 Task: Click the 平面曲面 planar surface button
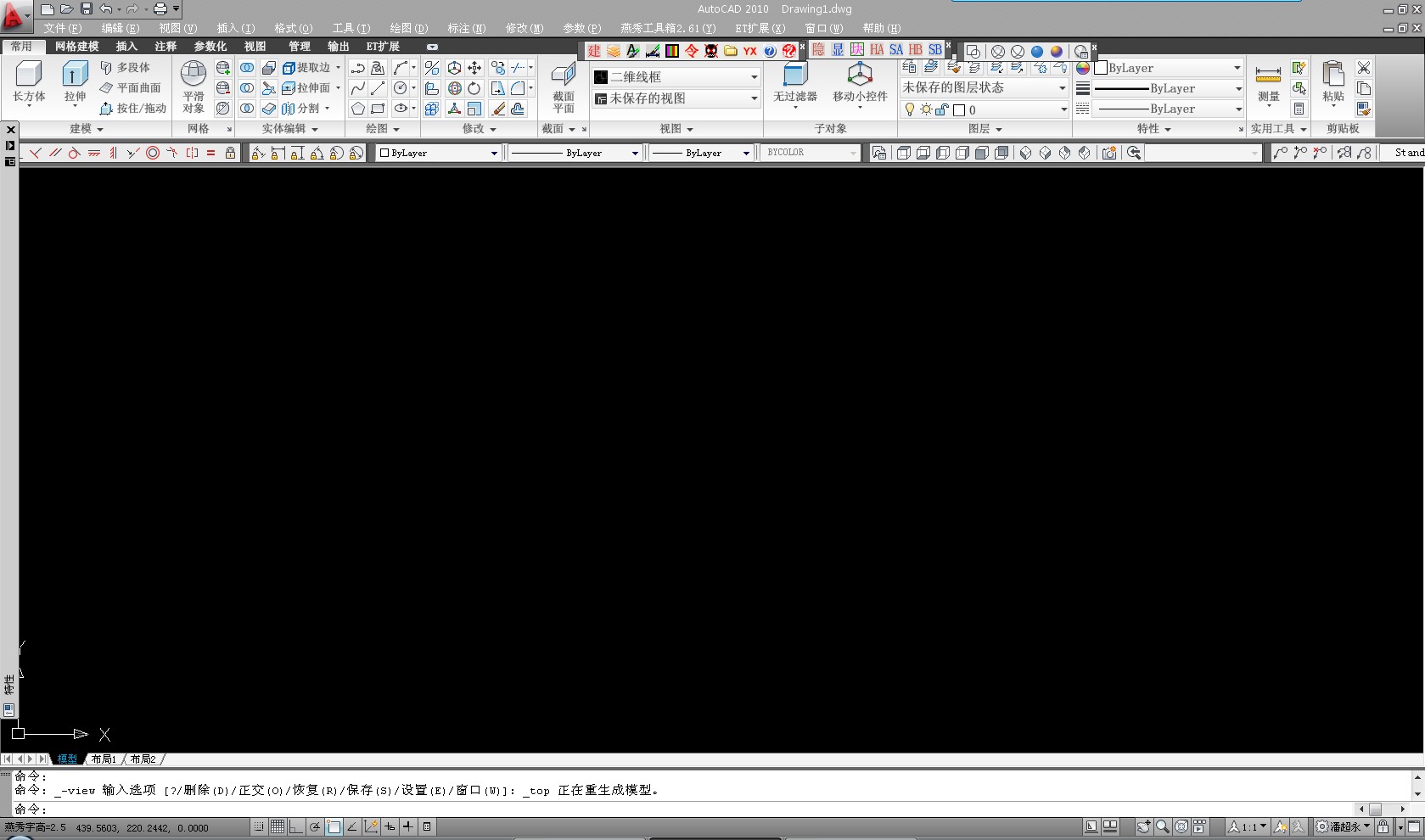pos(130,87)
